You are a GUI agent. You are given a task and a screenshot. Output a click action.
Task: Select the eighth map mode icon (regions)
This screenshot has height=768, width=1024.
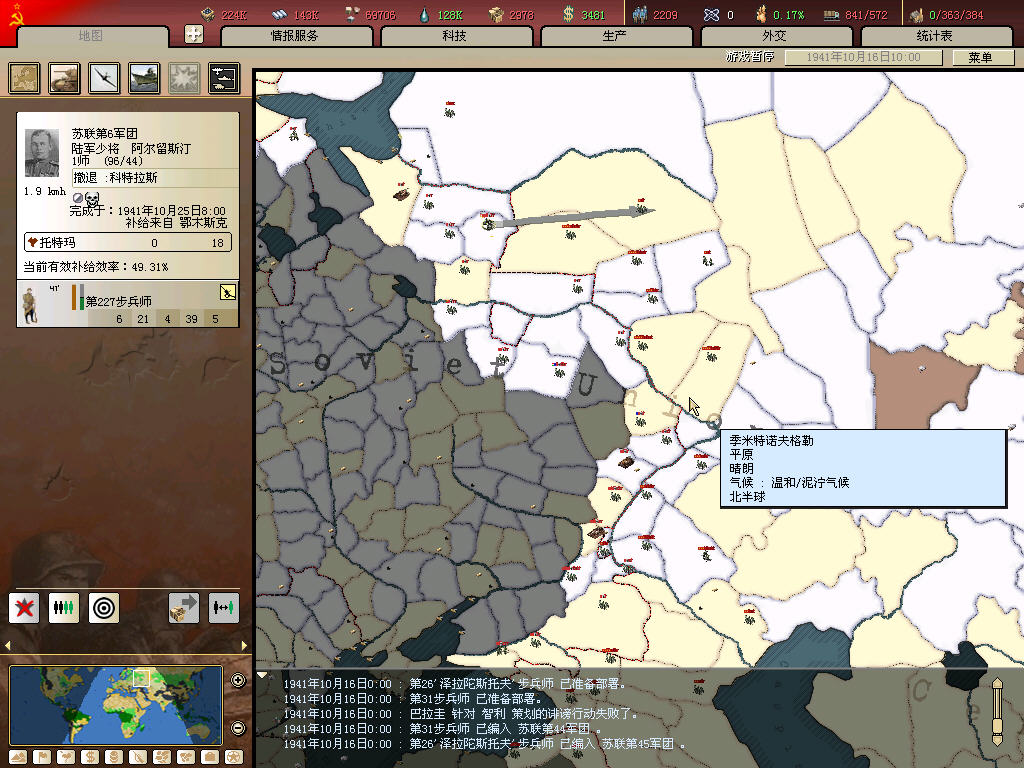[x=186, y=758]
